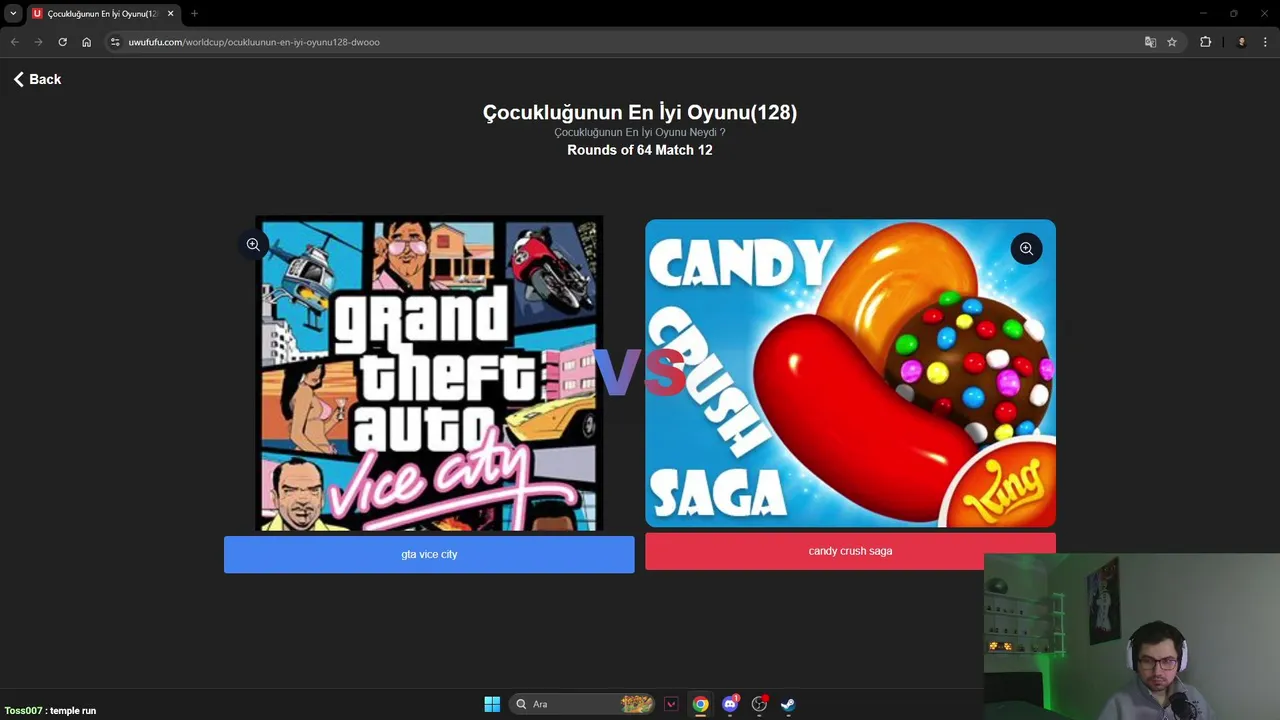
Task: Vote for candy crush saga button
Action: 850,551
